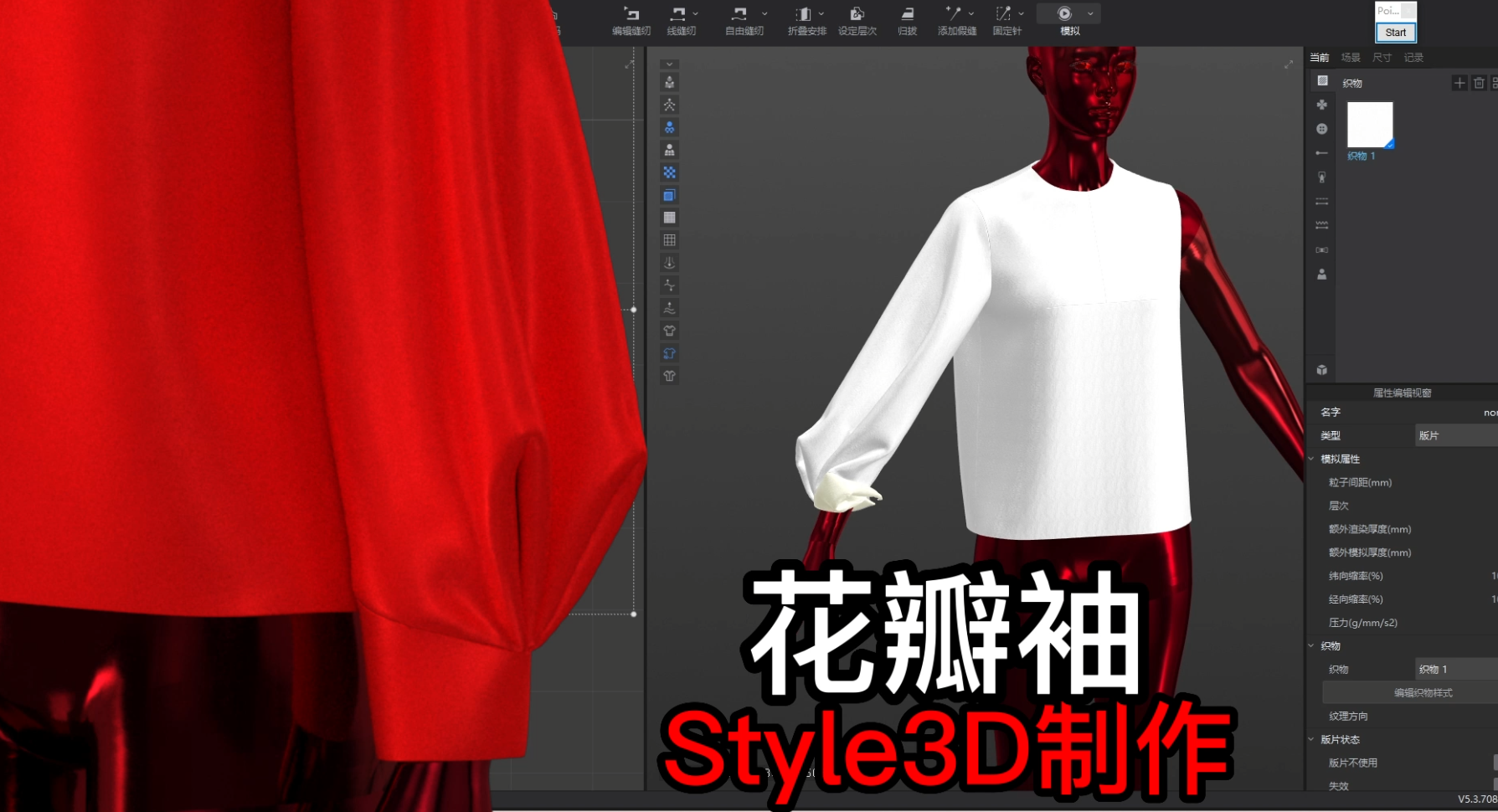The image size is (1498, 812).
Task: Switch to the 场景 tab
Action: pos(1351,58)
